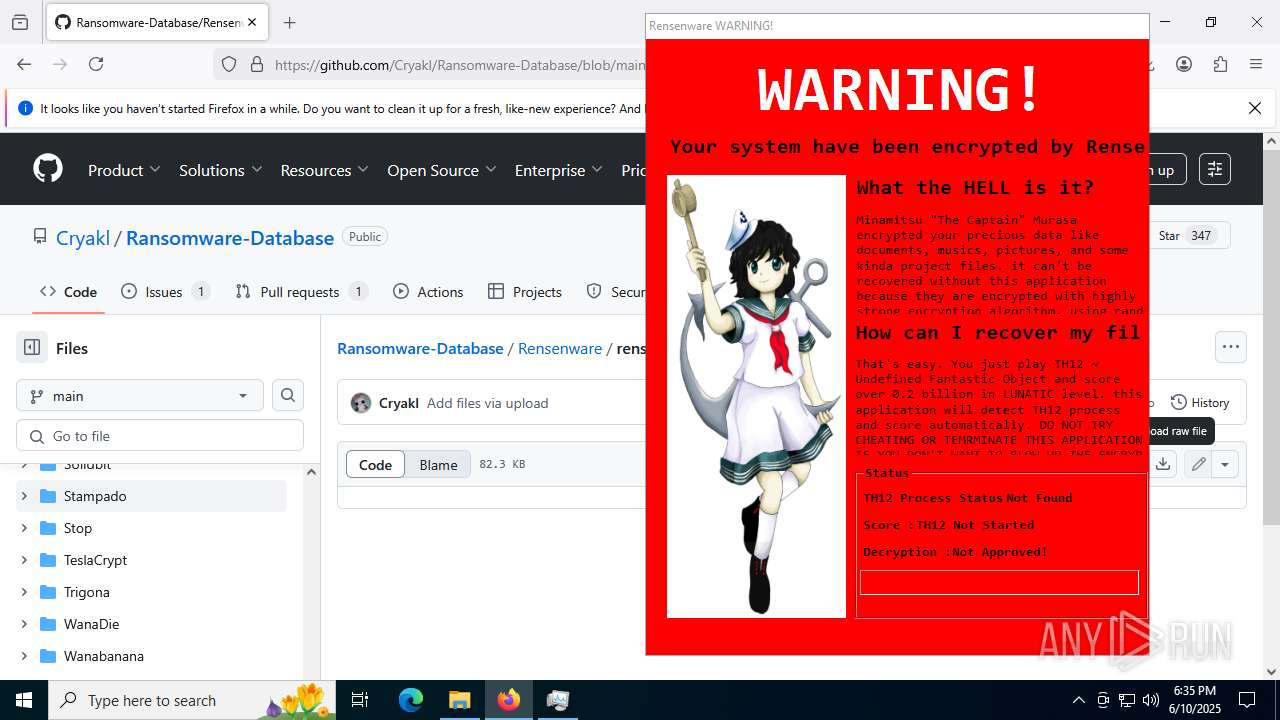This screenshot has width=1280, height=720.
Task: Open GitHub appearance settings button
Action: click(x=1215, y=169)
